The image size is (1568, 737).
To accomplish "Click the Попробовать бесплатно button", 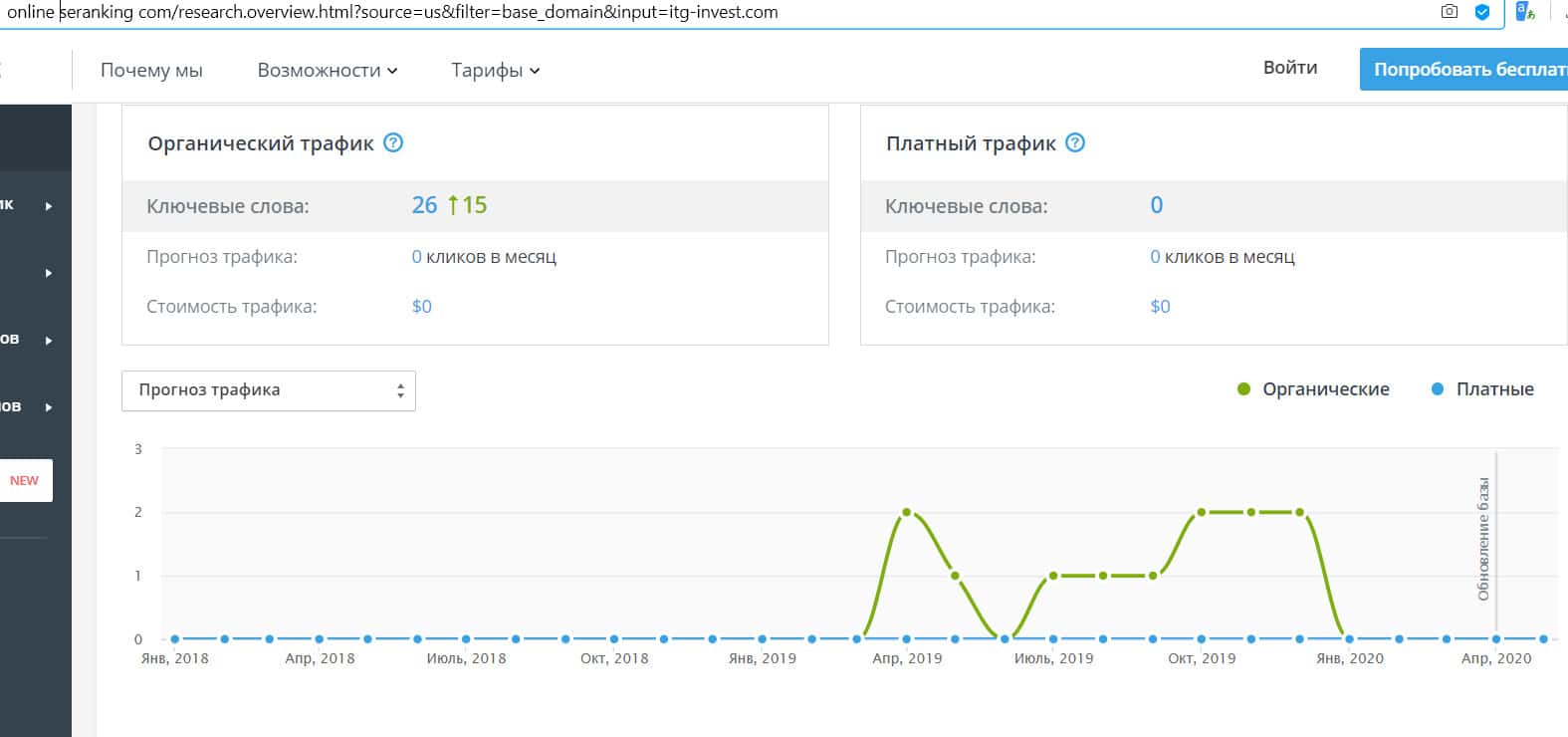I will pos(1463,70).
